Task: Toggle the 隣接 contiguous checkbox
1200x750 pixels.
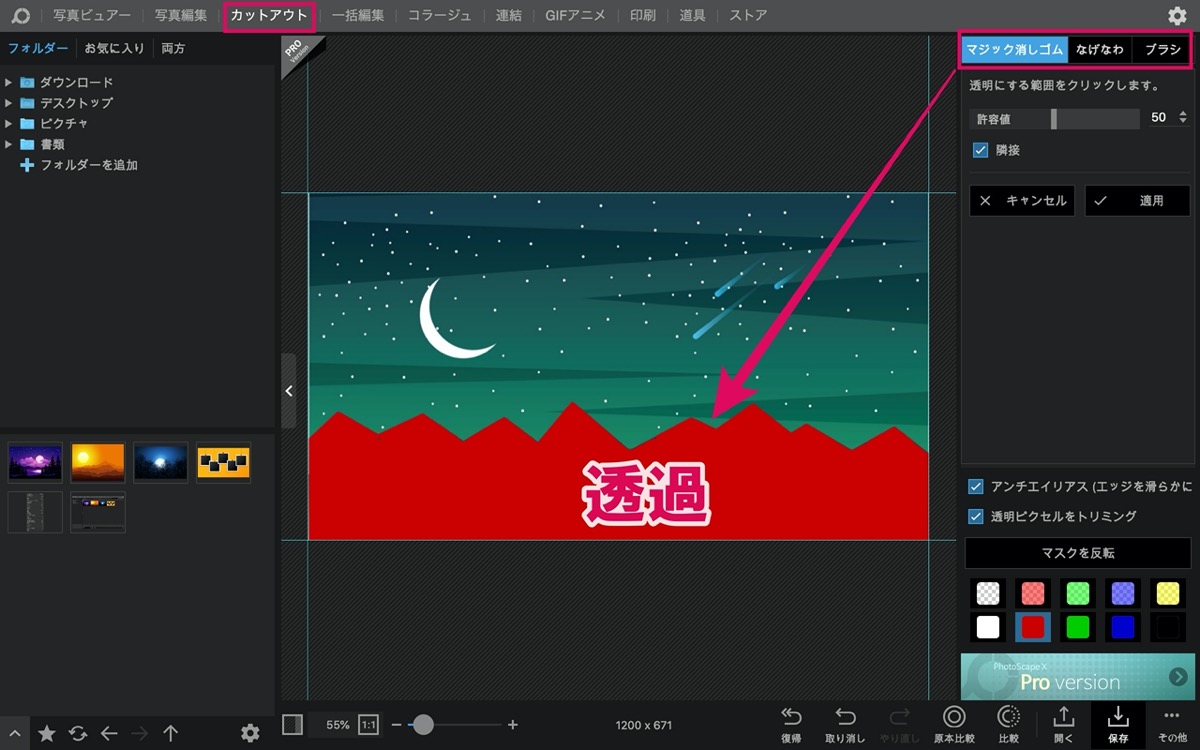Action: click(x=981, y=150)
